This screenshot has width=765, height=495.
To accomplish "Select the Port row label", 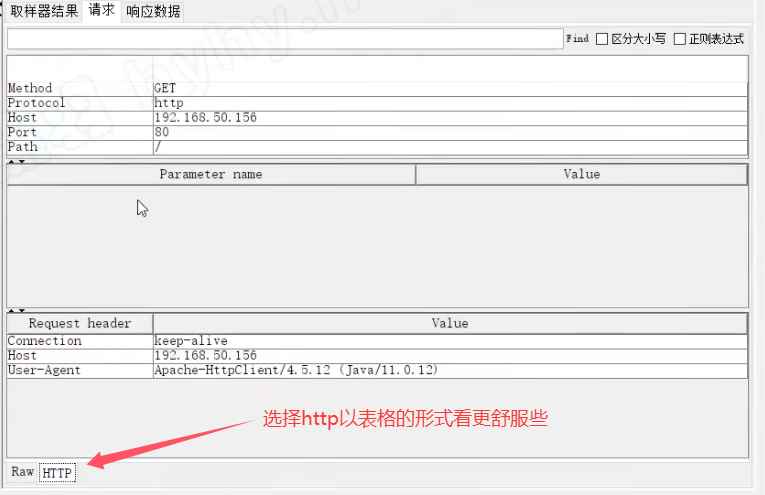I will pyautogui.click(x=80, y=132).
